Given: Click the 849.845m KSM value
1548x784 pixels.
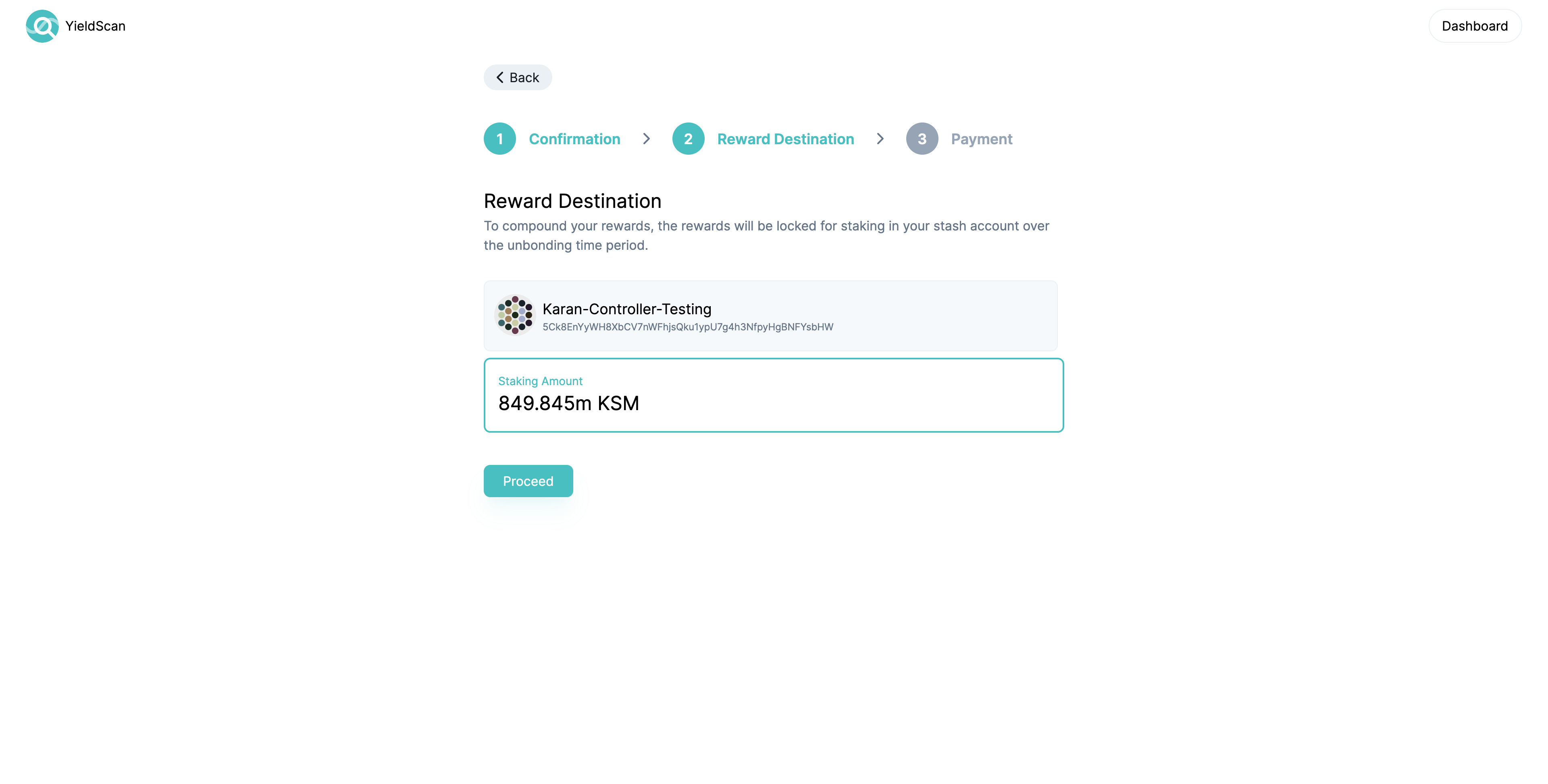Looking at the screenshot, I should click(568, 403).
